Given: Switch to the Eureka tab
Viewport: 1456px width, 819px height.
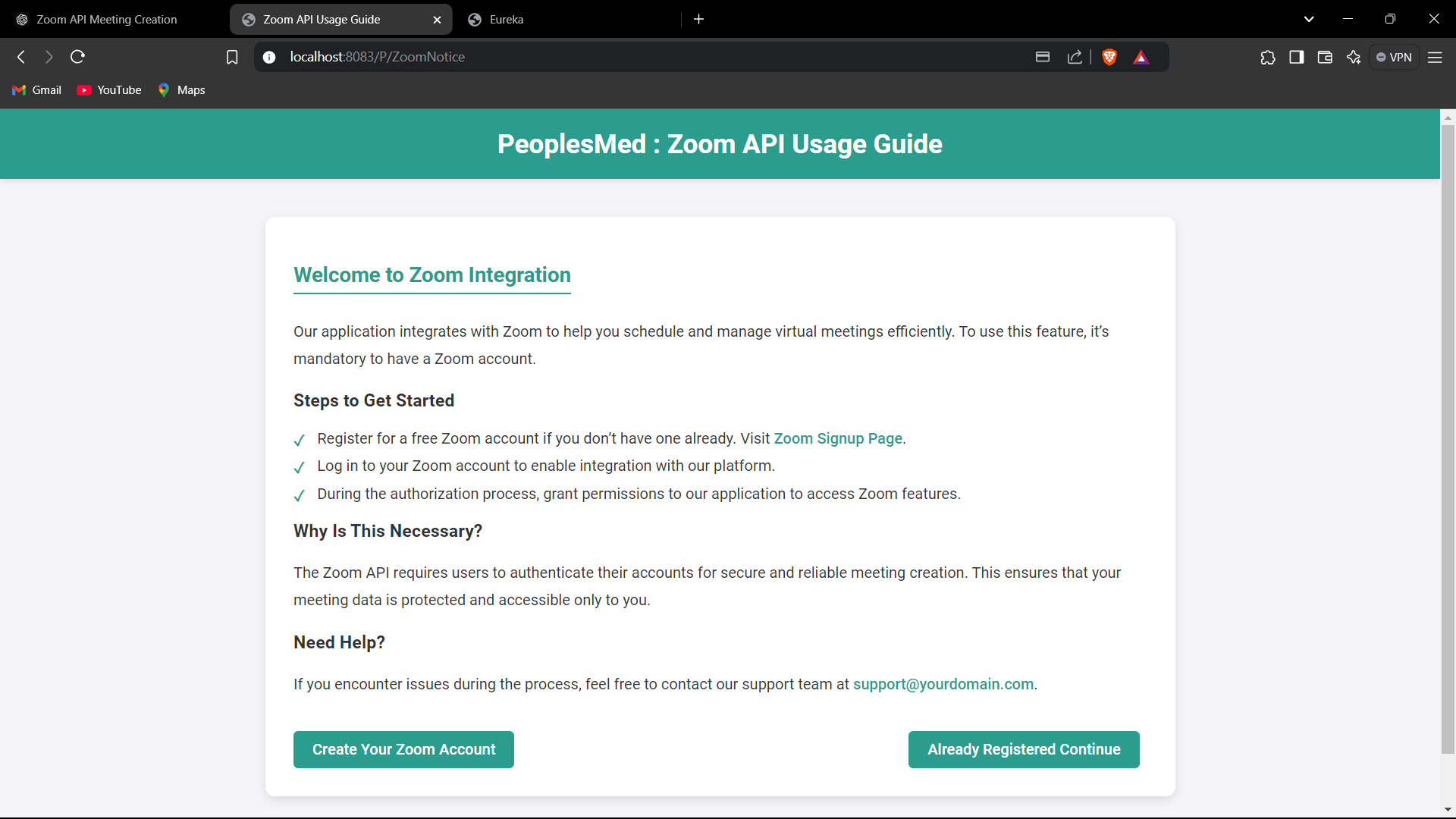Looking at the screenshot, I should pos(506,20).
